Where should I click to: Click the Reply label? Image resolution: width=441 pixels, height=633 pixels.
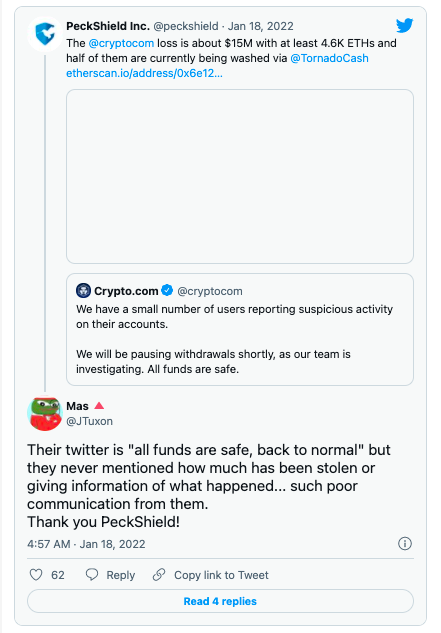[120, 575]
